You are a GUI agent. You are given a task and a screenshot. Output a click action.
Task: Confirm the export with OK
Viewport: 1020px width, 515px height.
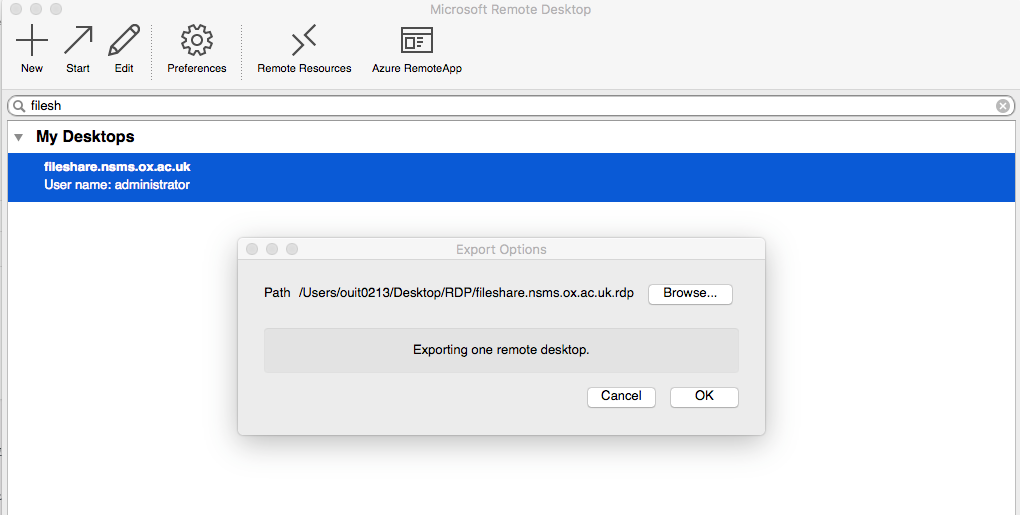click(x=704, y=396)
